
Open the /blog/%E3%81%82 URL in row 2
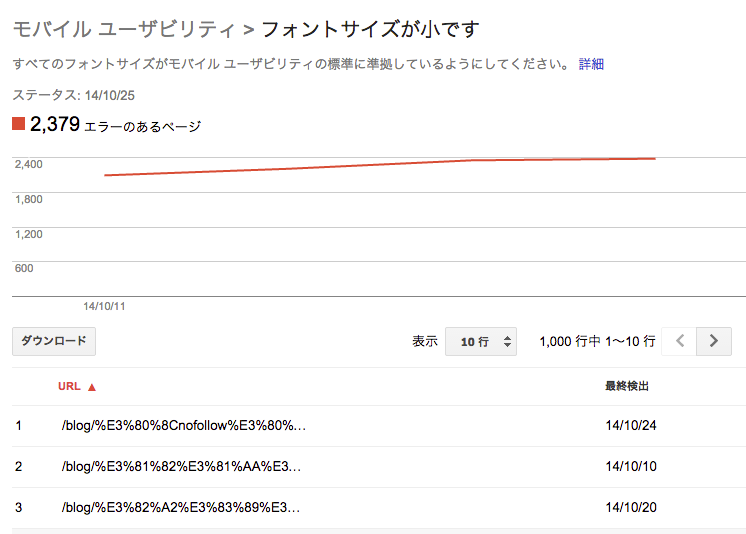click(181, 466)
